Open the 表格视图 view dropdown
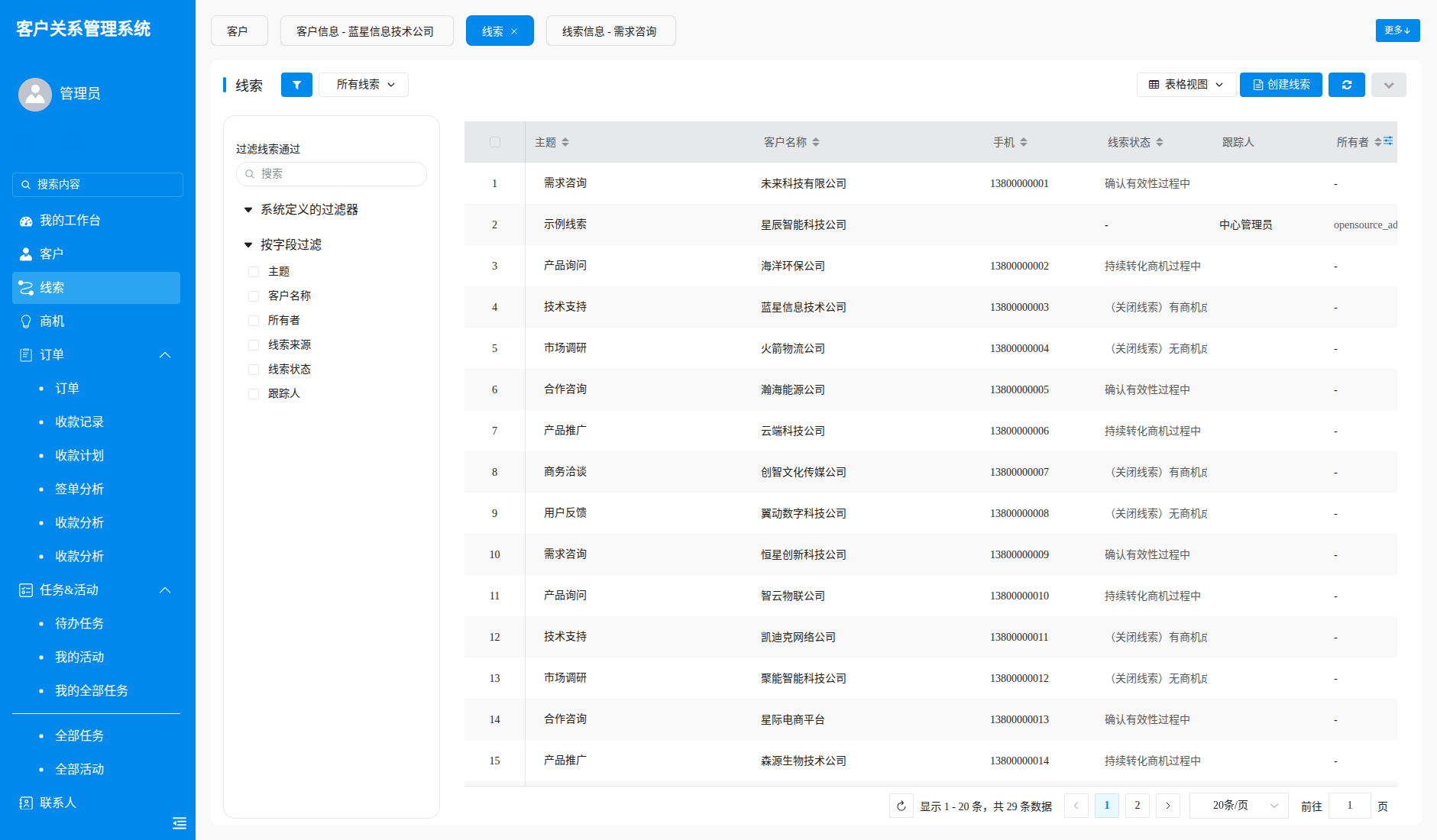 (1186, 85)
